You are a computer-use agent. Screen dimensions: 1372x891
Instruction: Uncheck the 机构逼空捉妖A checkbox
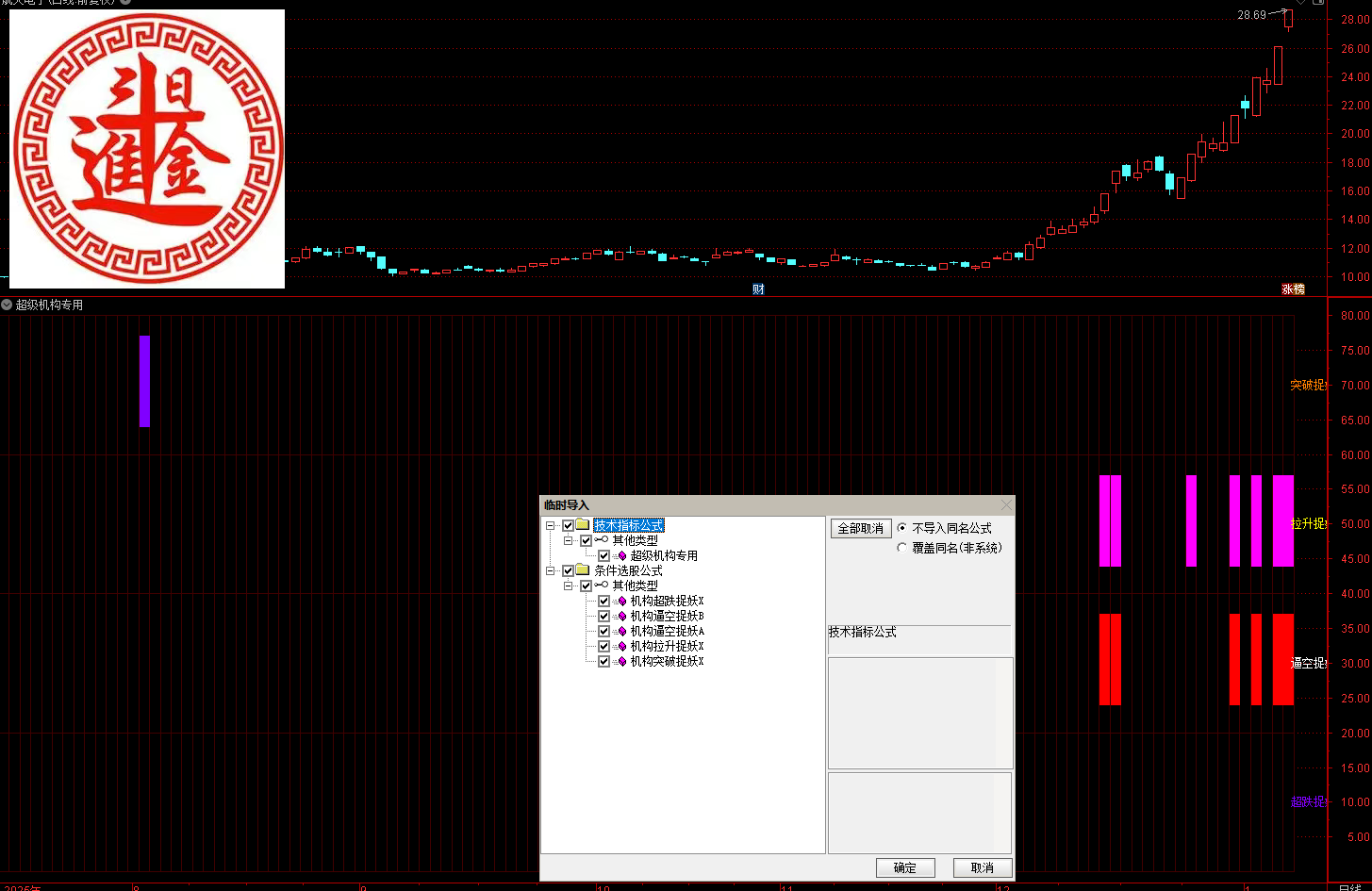point(604,631)
